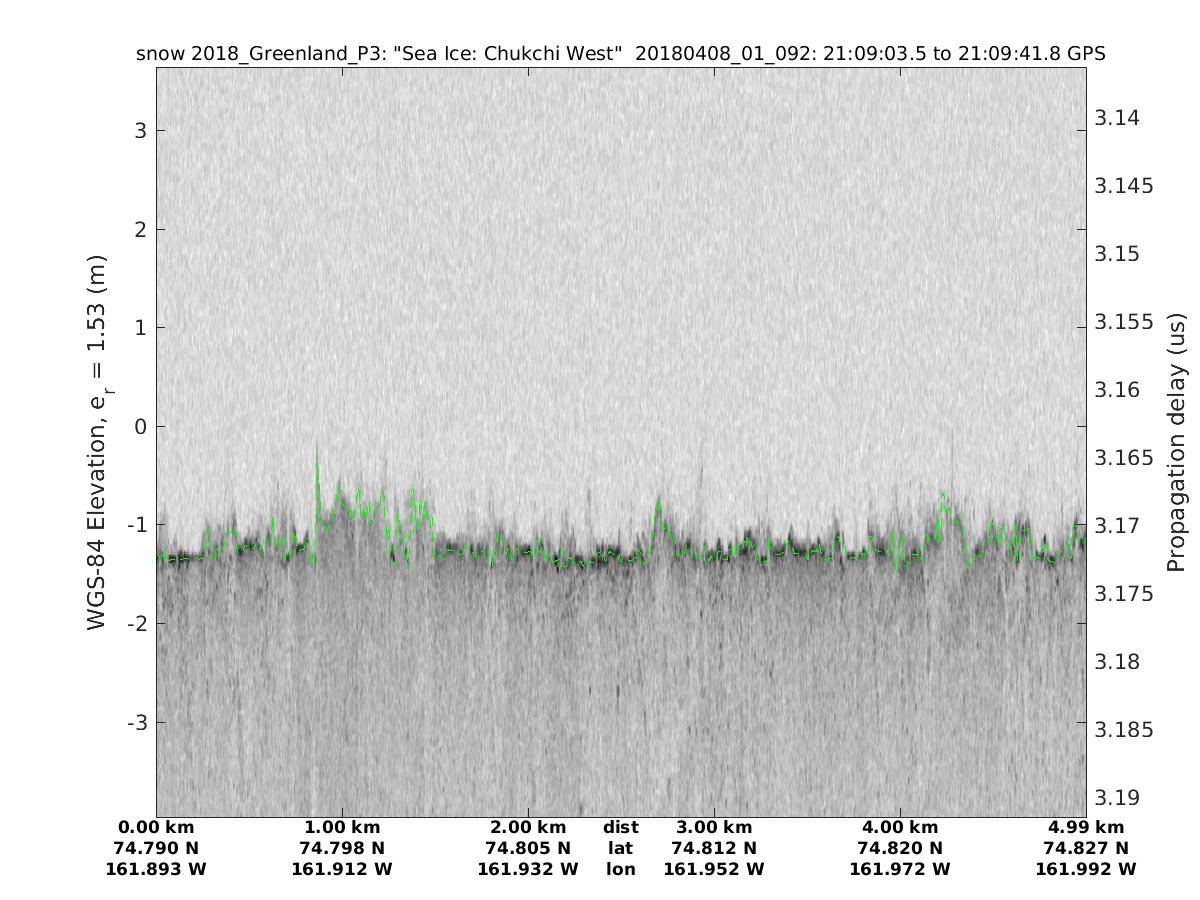Image resolution: width=1200 pixels, height=900 pixels.
Task: Click the Propagation delay axis label
Action: (x=1178, y=442)
